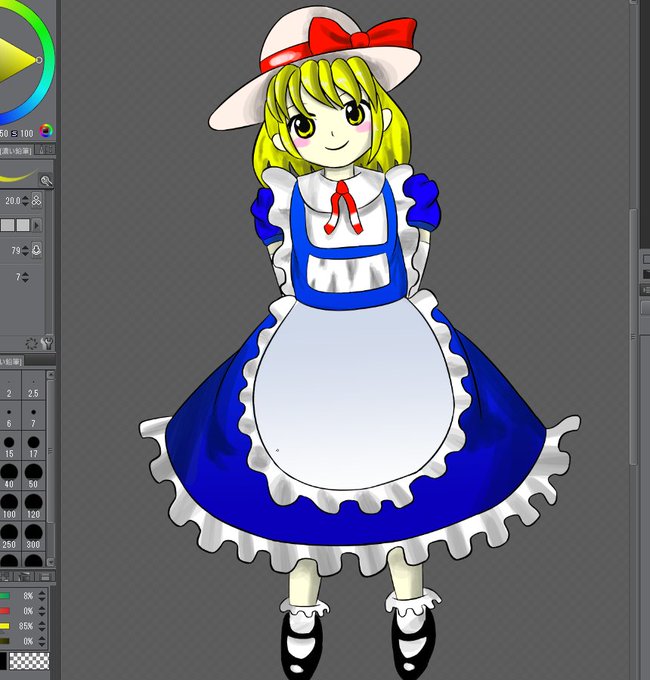Click brush size list scroll-down arrow
The image size is (650, 680).
click(x=51, y=562)
